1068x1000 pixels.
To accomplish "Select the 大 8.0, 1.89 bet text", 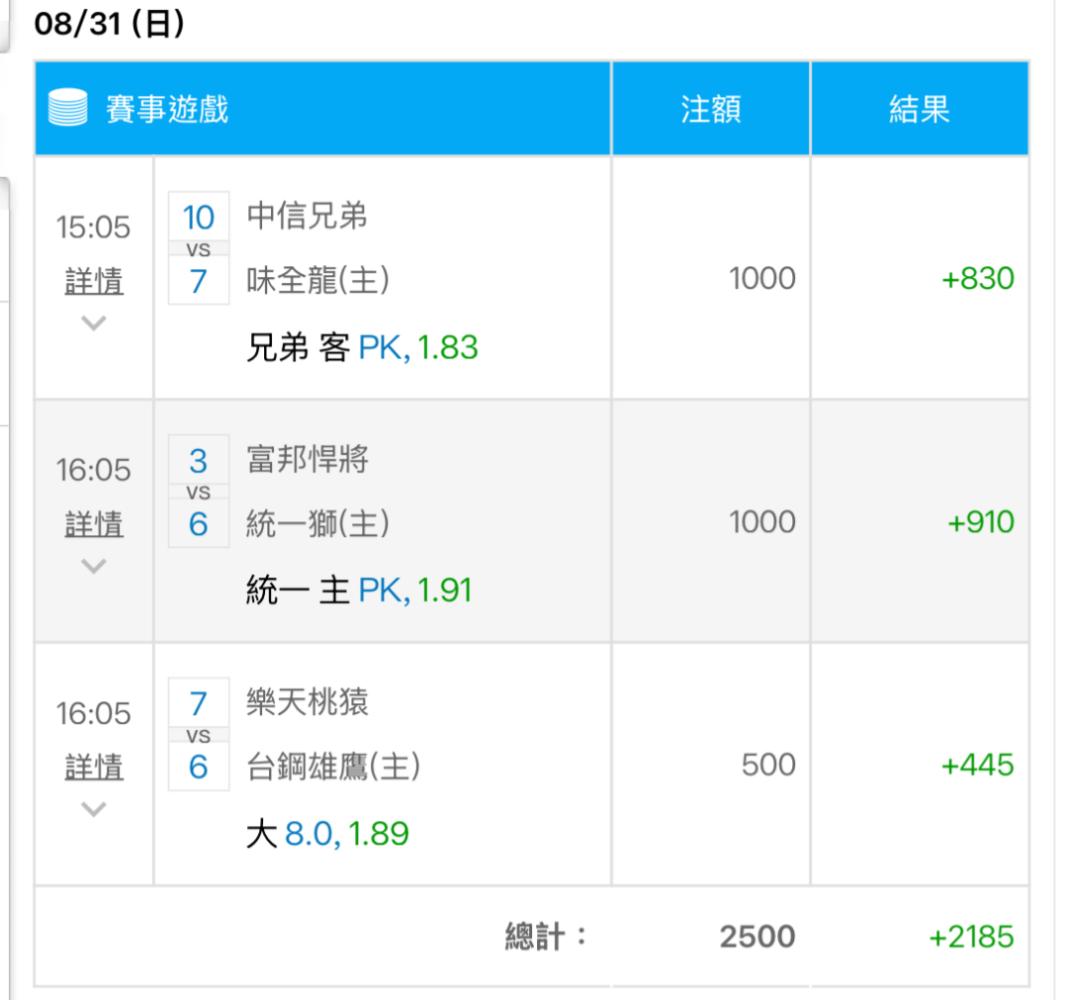I will click(327, 833).
